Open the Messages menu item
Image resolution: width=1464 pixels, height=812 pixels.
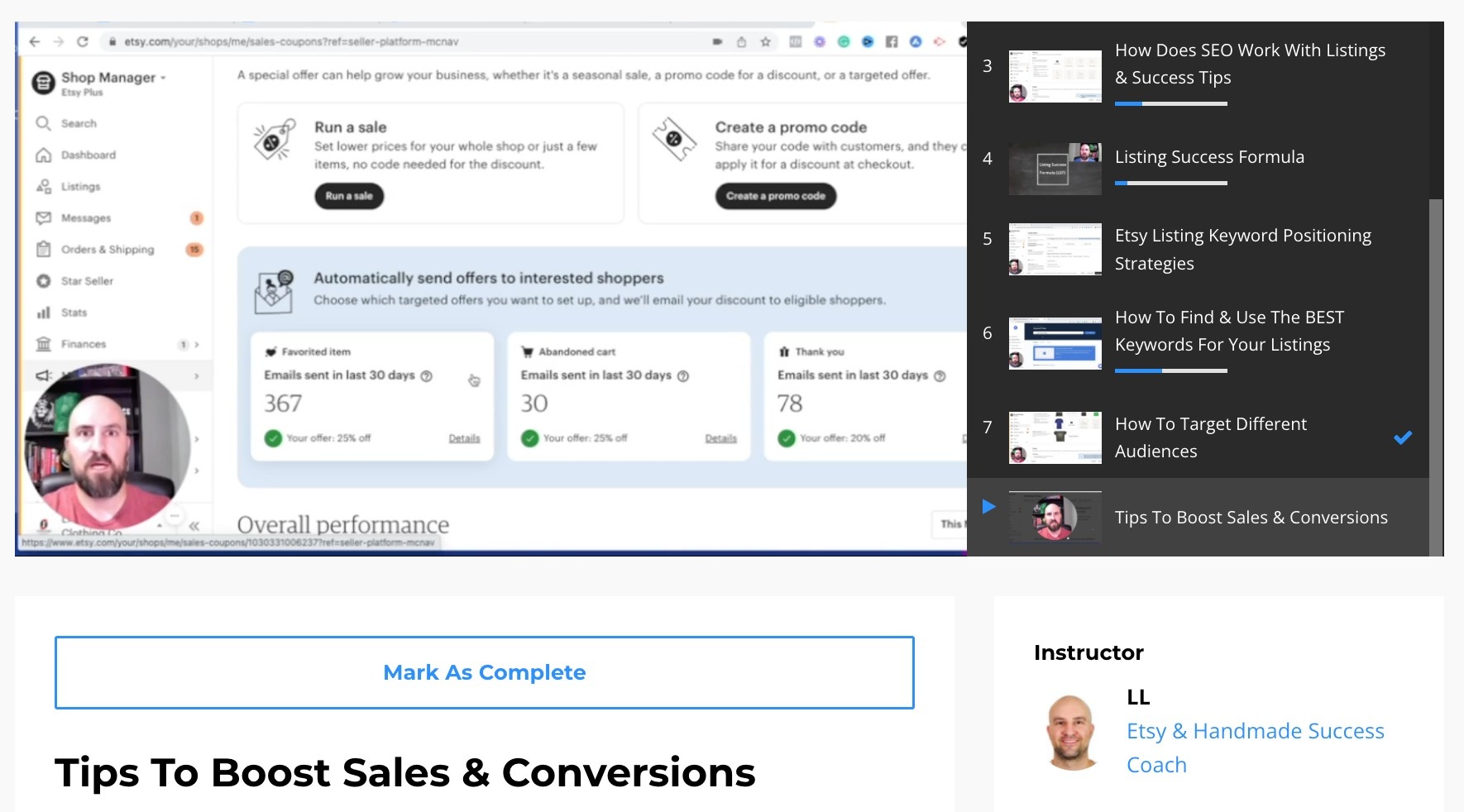coord(86,218)
